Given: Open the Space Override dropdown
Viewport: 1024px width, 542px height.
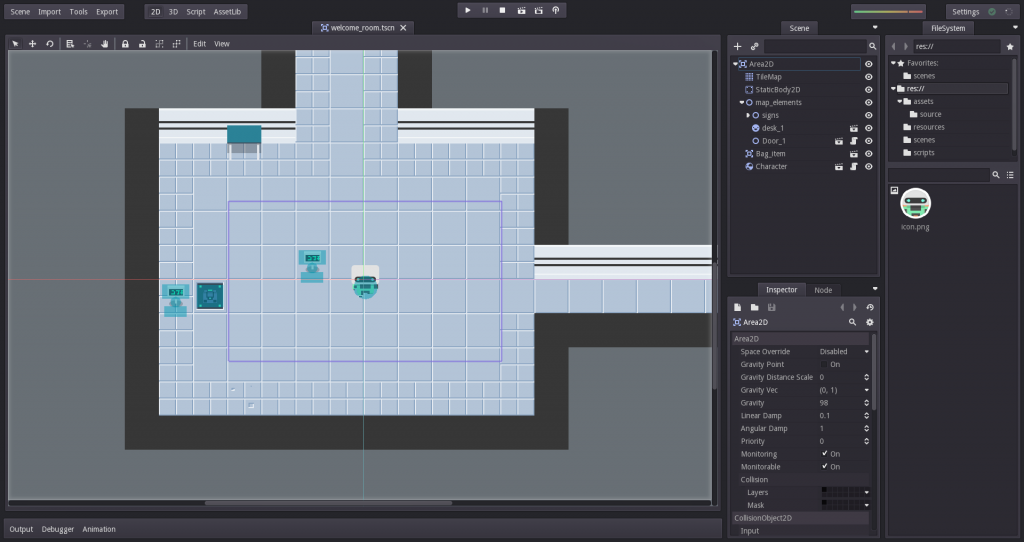Looking at the screenshot, I should [845, 352].
